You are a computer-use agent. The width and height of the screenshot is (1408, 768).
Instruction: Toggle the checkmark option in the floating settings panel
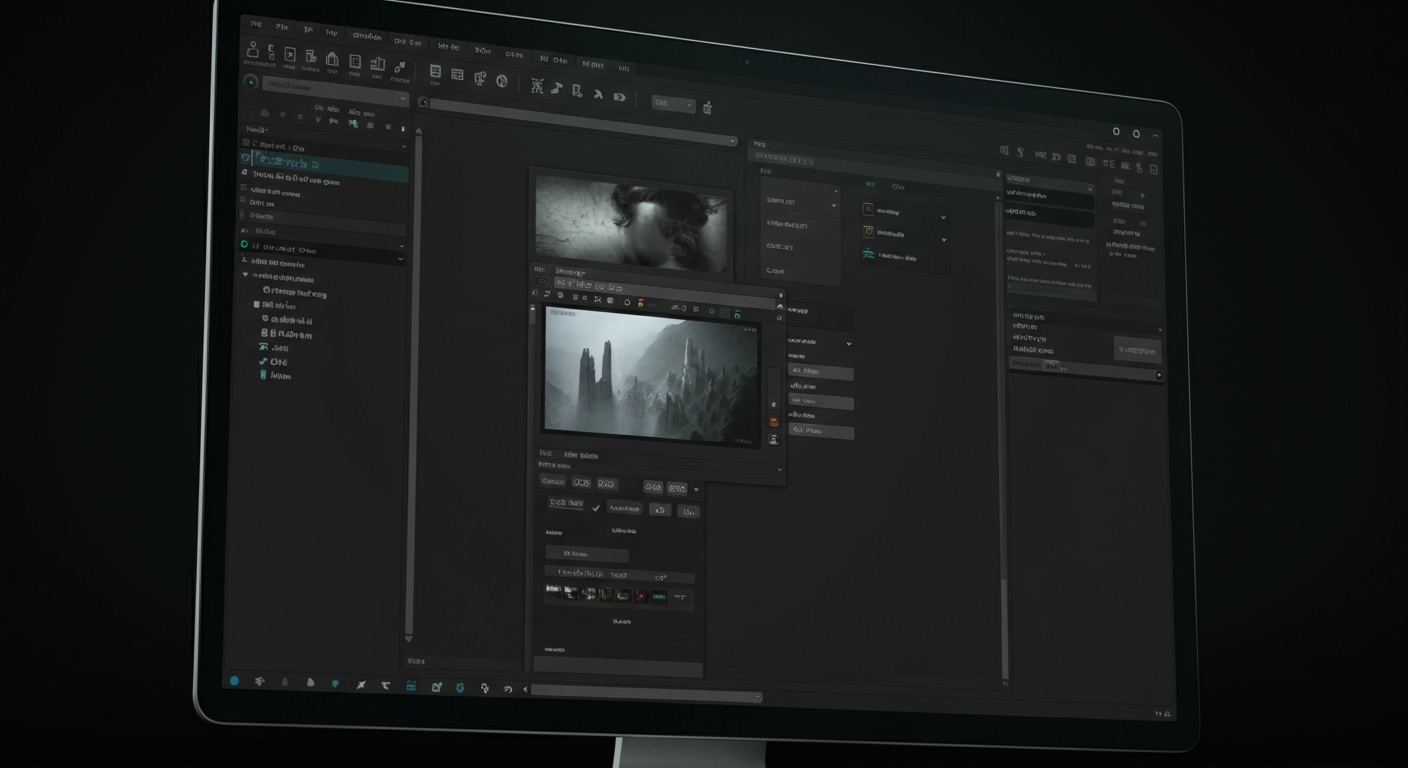click(596, 509)
